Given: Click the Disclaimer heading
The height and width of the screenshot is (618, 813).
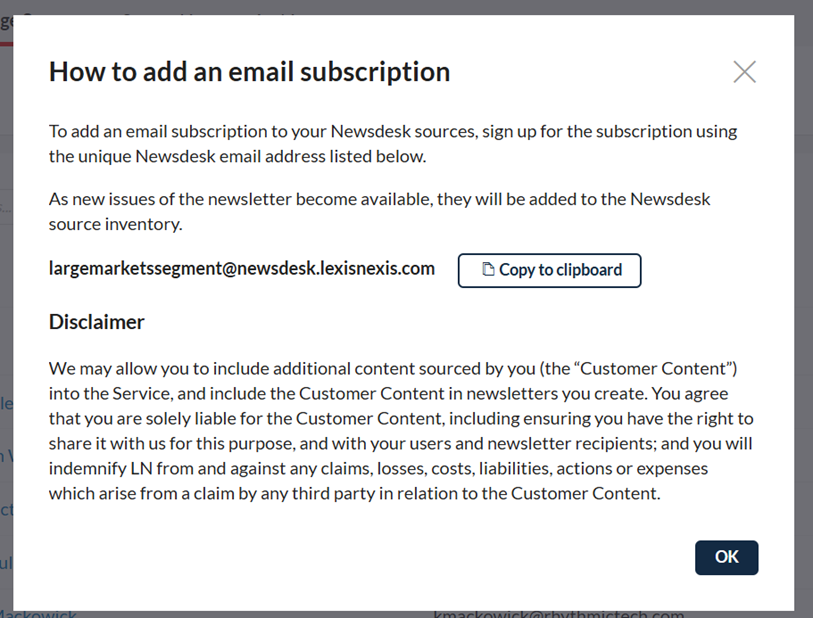Looking at the screenshot, I should 96,322.
